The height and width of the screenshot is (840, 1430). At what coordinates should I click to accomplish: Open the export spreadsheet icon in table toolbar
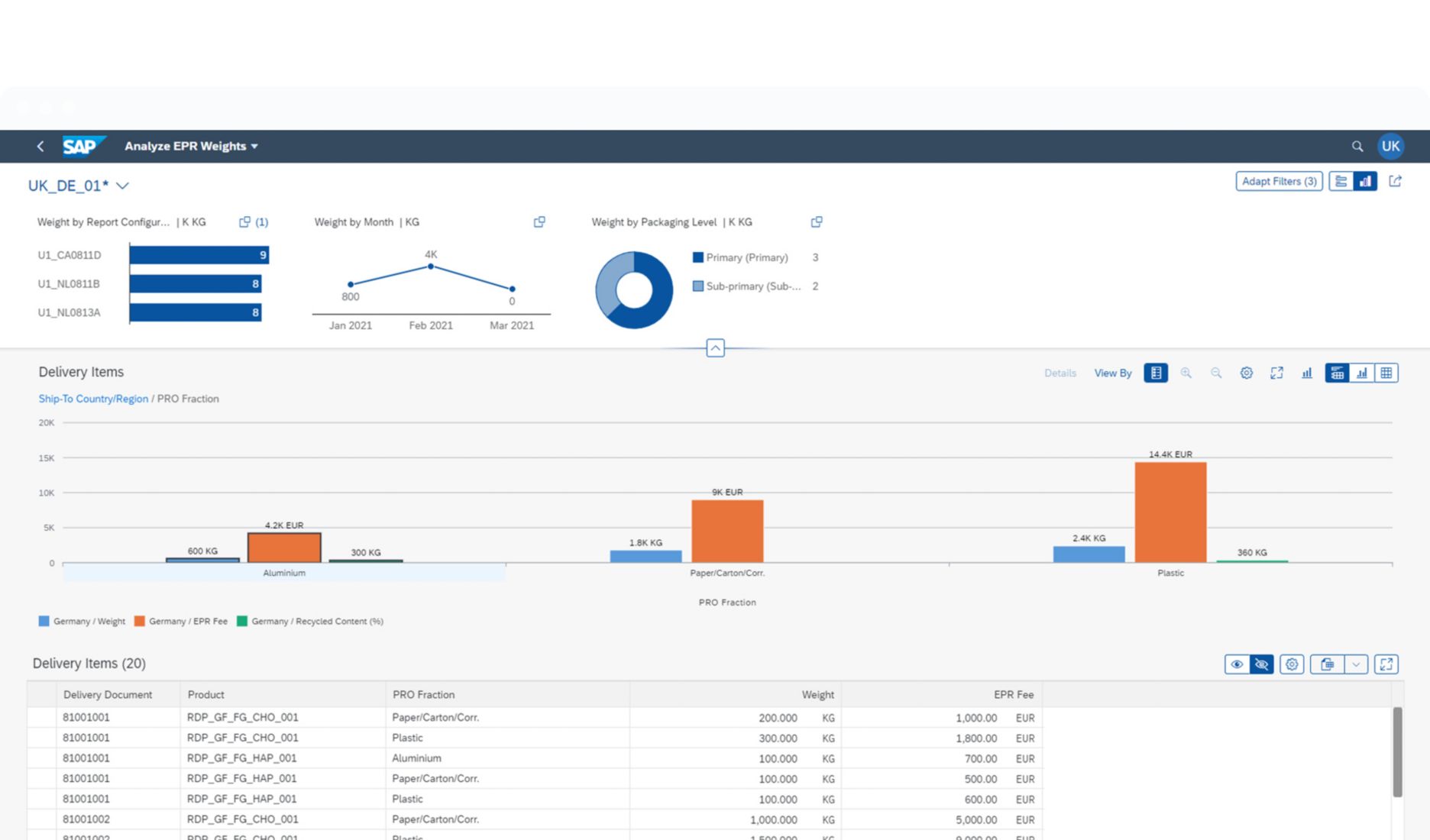point(1327,664)
